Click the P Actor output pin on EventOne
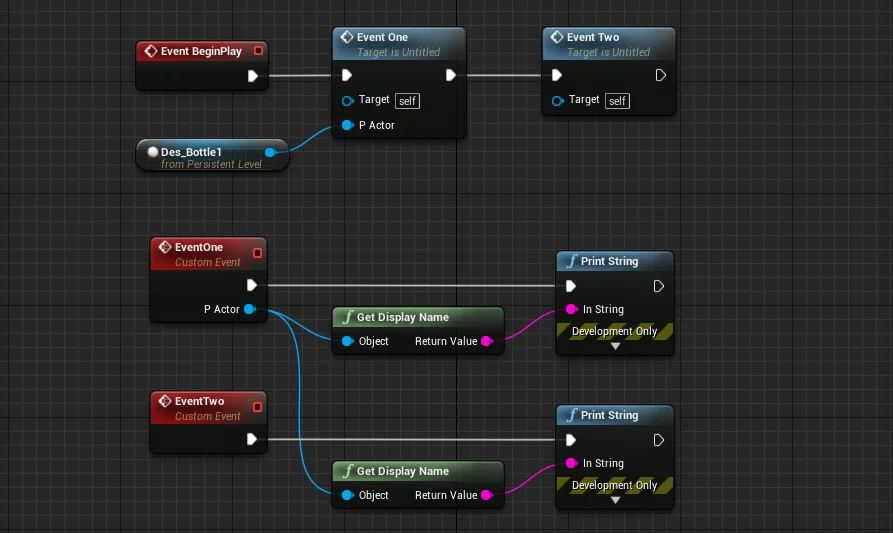This screenshot has height=533, width=893. 249,309
